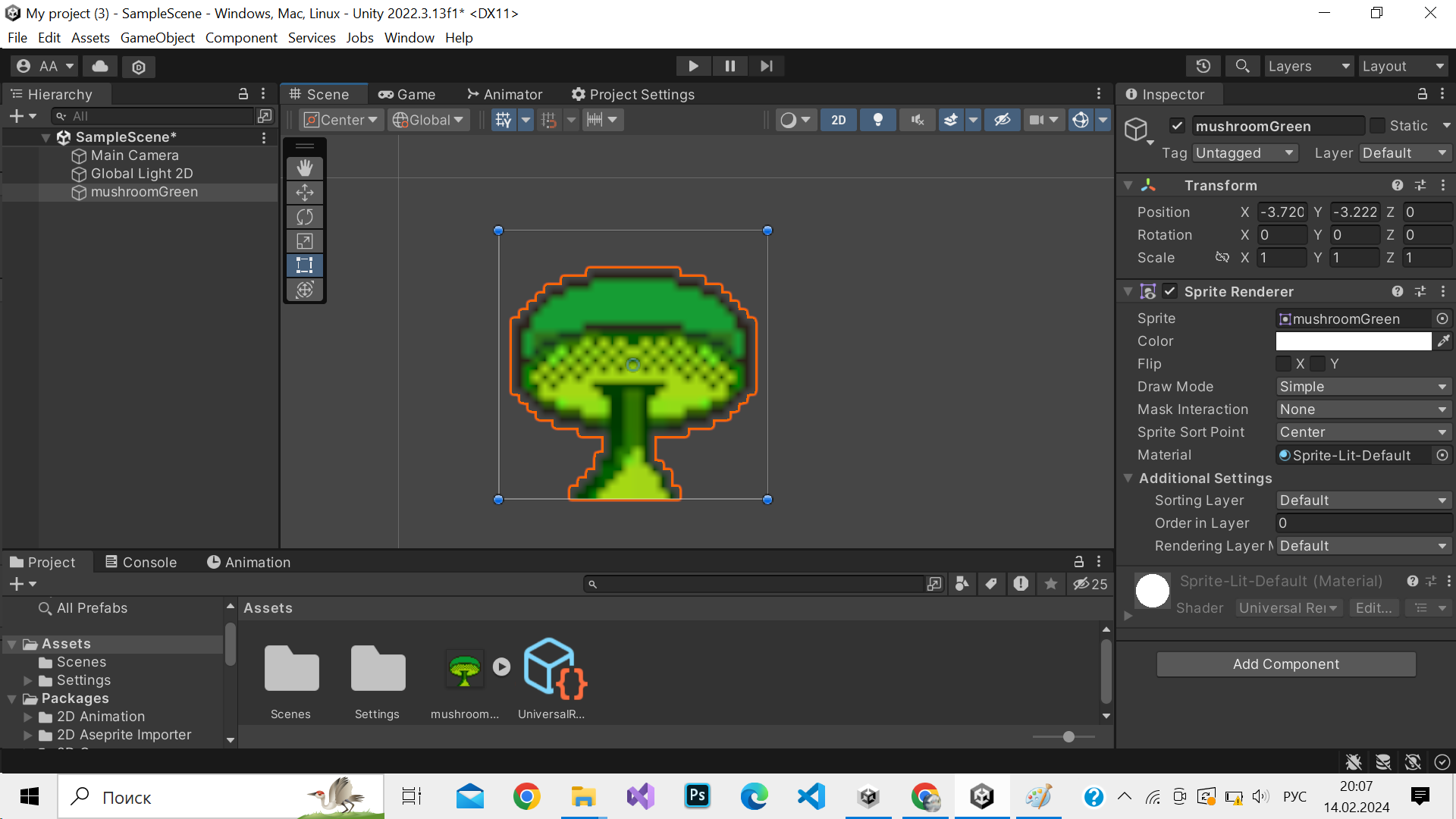
Task: Click the Play button to run game
Action: 694,66
